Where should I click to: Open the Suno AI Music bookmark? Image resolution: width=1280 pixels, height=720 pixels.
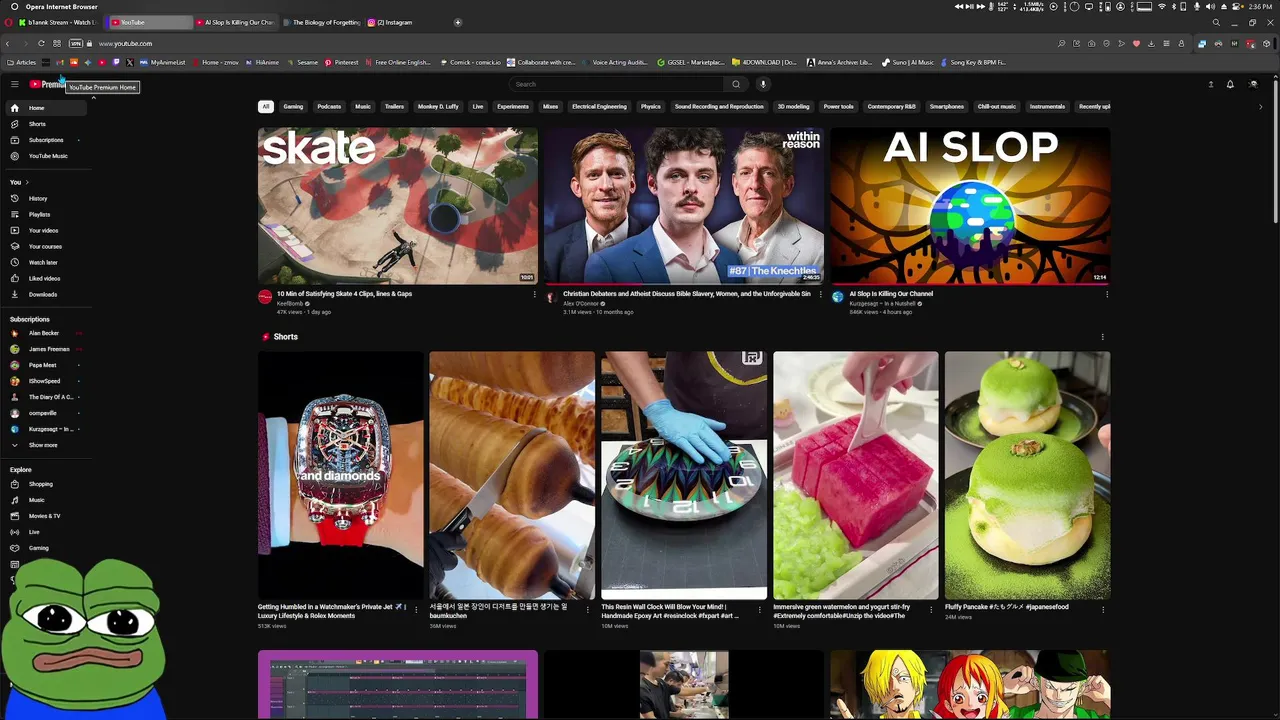pos(908,62)
